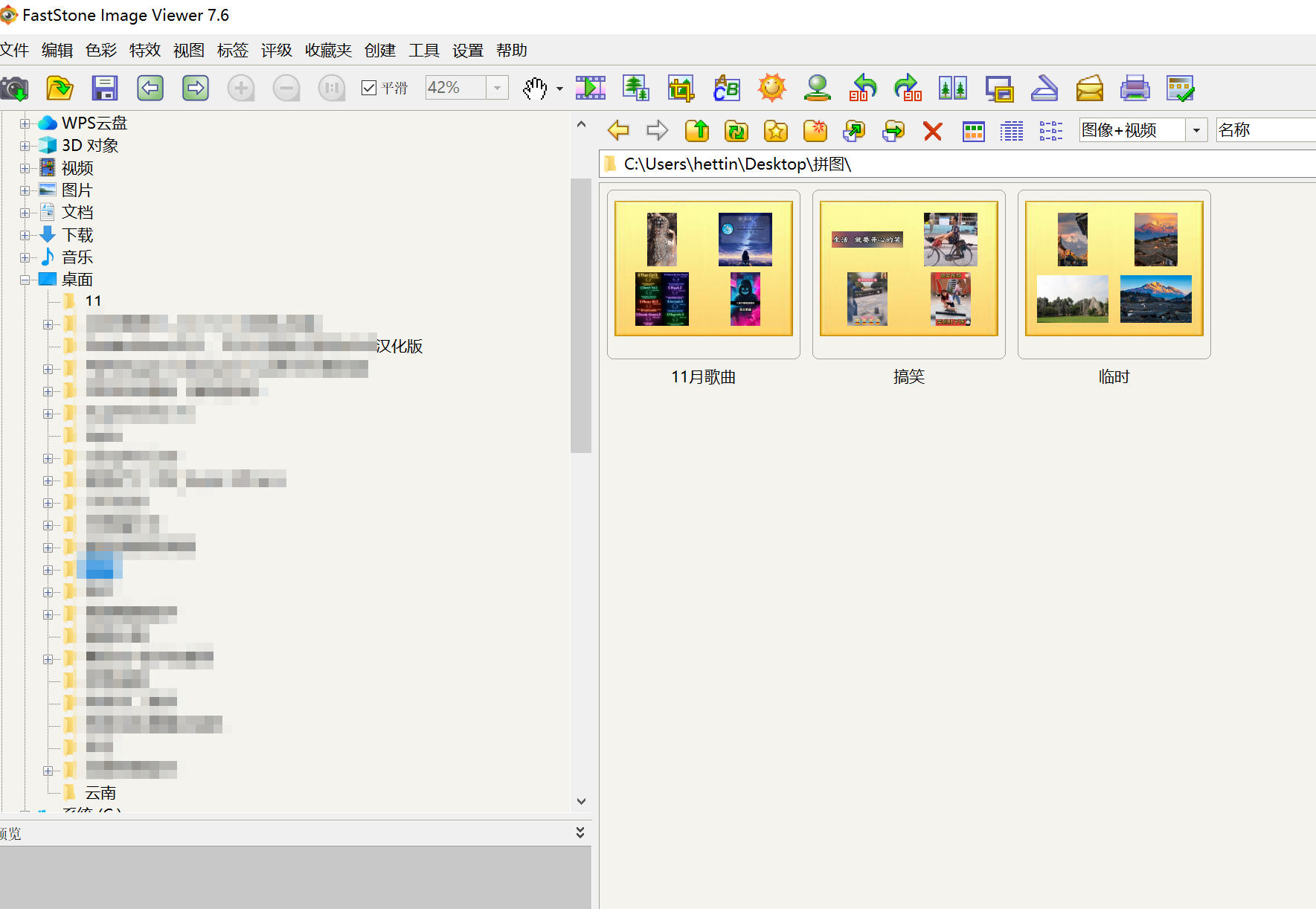1316x909 pixels.
Task: Open the 编辑 menu
Action: [57, 50]
